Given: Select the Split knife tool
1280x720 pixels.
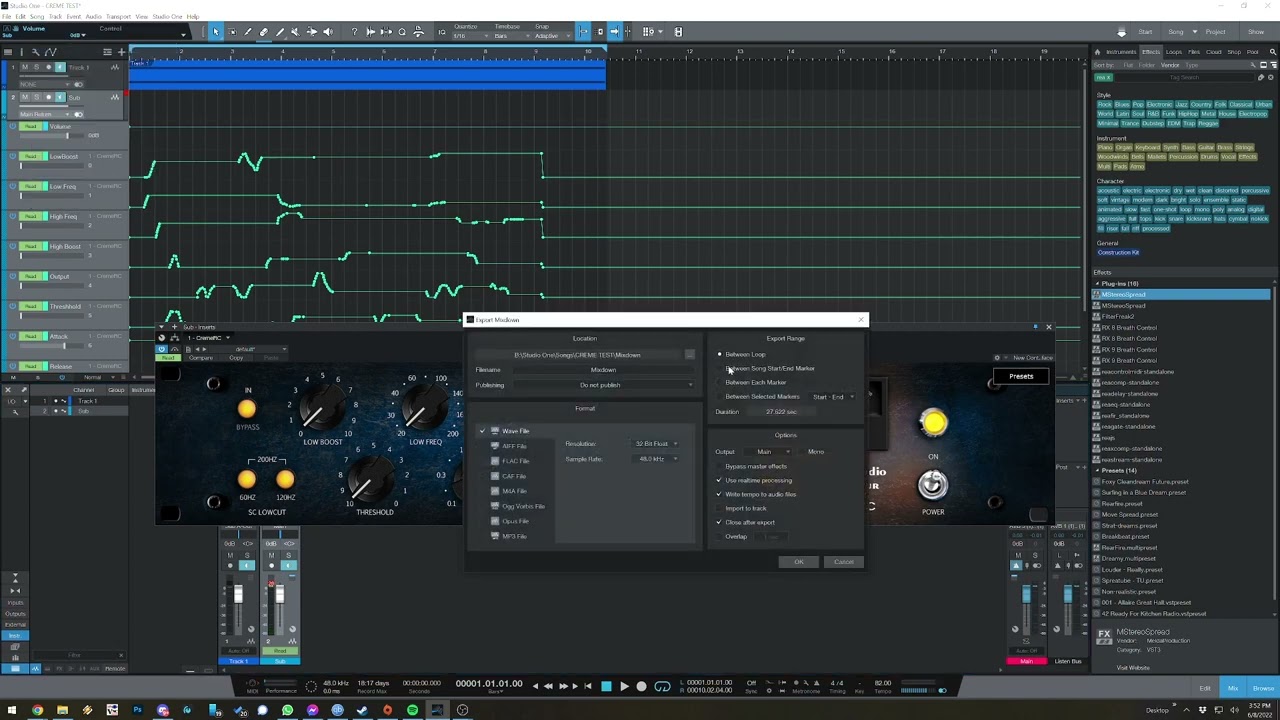Looking at the screenshot, I should [x=248, y=32].
